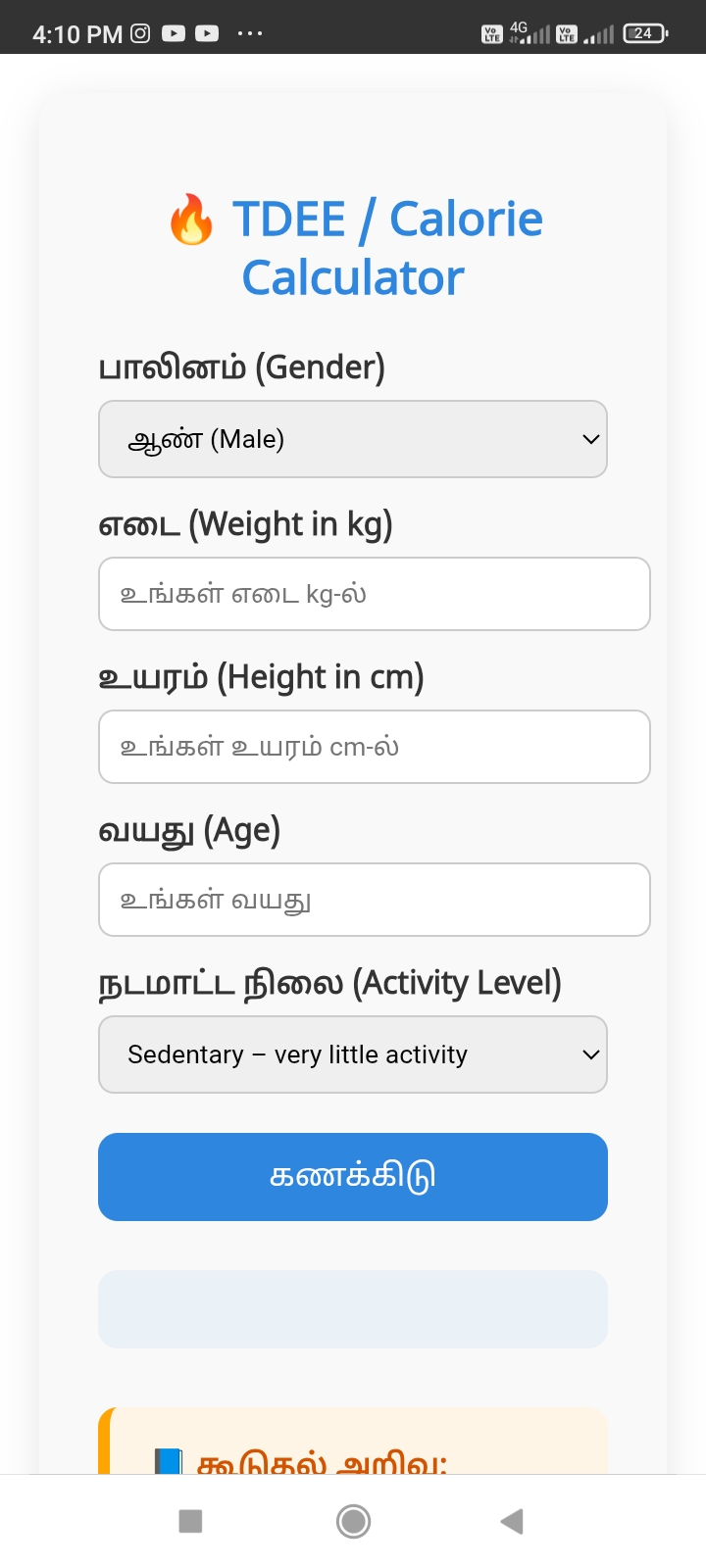The height and width of the screenshot is (1568, 706).
Task: Select the Weight in kg input field
Action: [375, 594]
